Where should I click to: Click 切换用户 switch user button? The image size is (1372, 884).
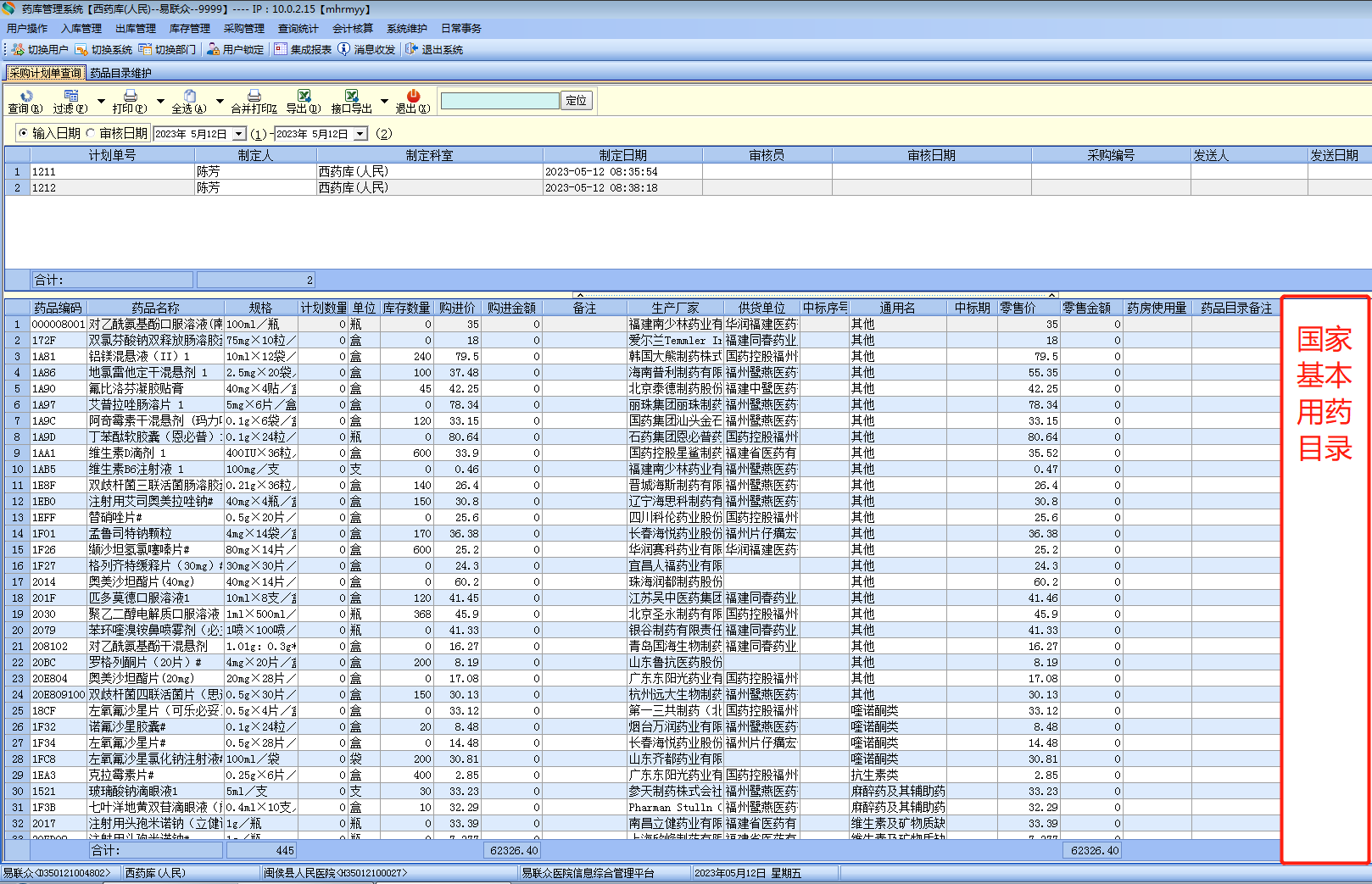coord(40,50)
